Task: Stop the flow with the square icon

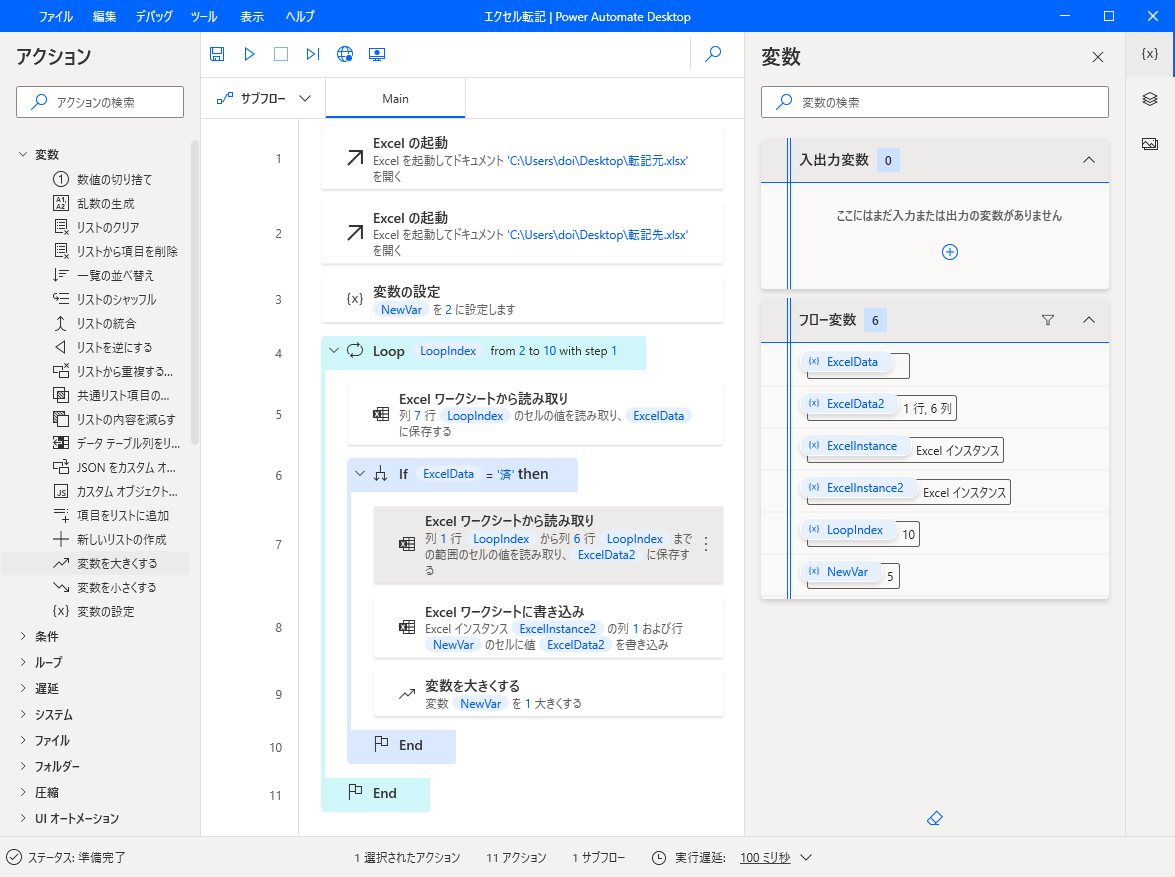Action: [x=281, y=54]
